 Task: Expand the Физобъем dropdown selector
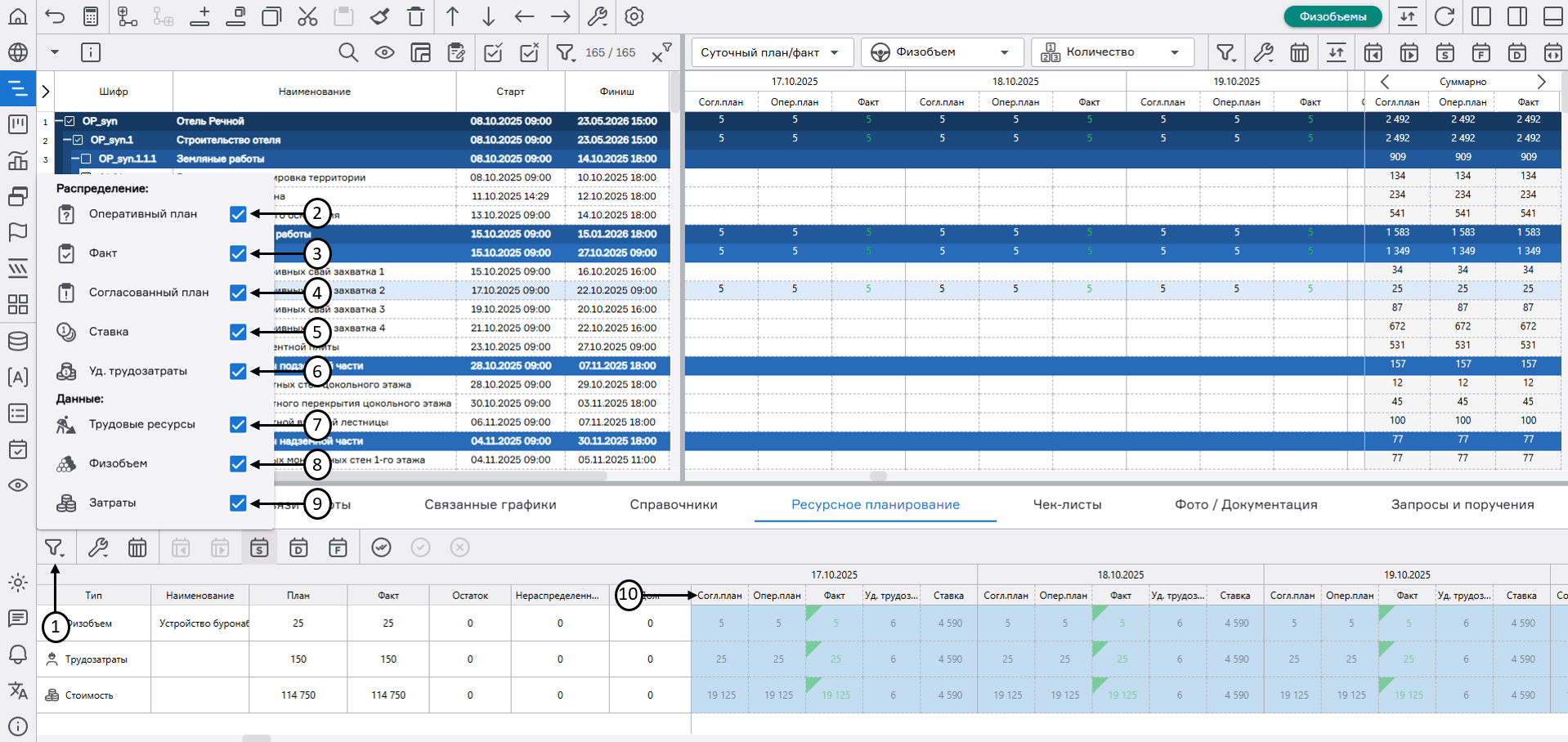(x=942, y=52)
